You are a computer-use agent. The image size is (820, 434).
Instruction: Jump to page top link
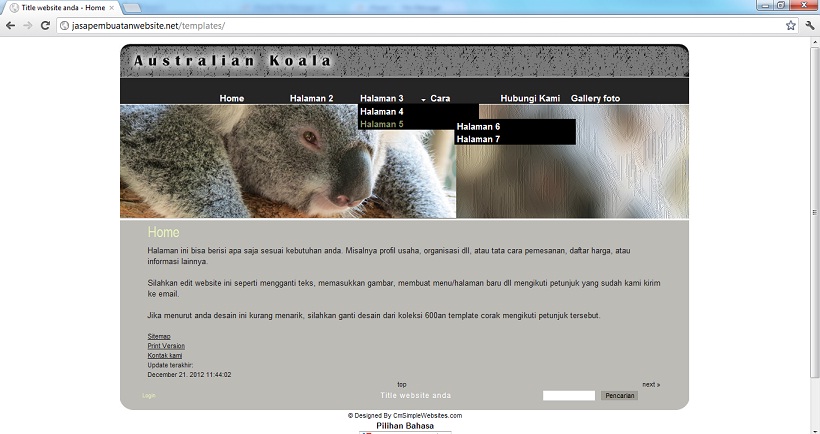pos(402,384)
